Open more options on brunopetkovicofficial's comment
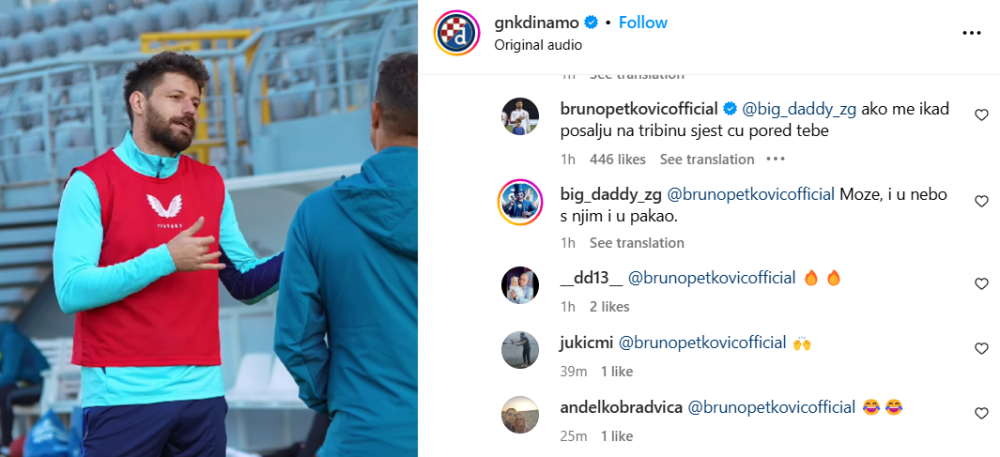Image resolution: width=1000 pixels, height=457 pixels. (775, 159)
